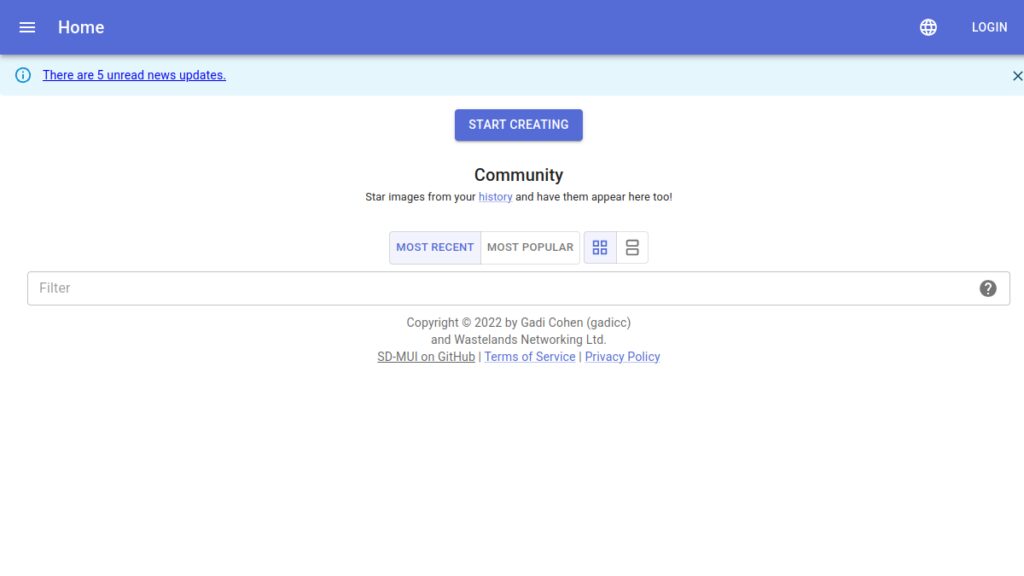Open the hamburger navigation menu
This screenshot has width=1024, height=576.
point(27,27)
